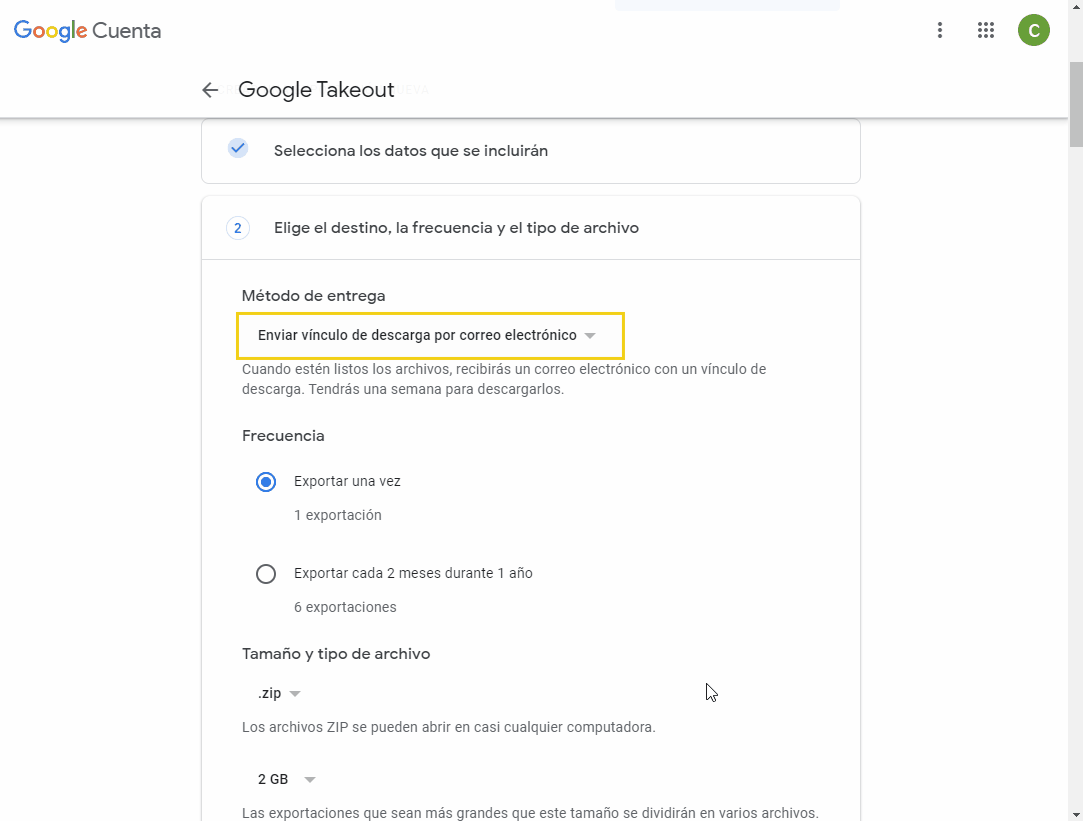Select Exportar cada 2 meses durante 1 año

(x=266, y=574)
